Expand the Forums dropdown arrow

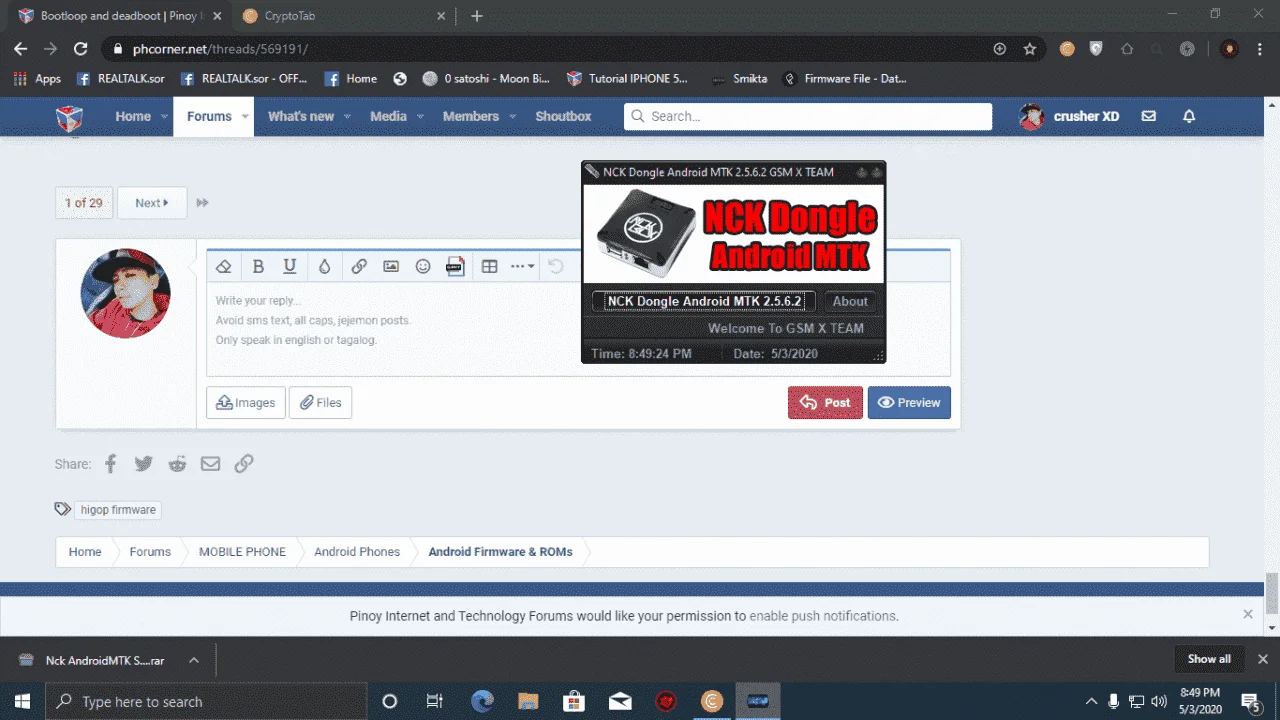click(x=244, y=117)
